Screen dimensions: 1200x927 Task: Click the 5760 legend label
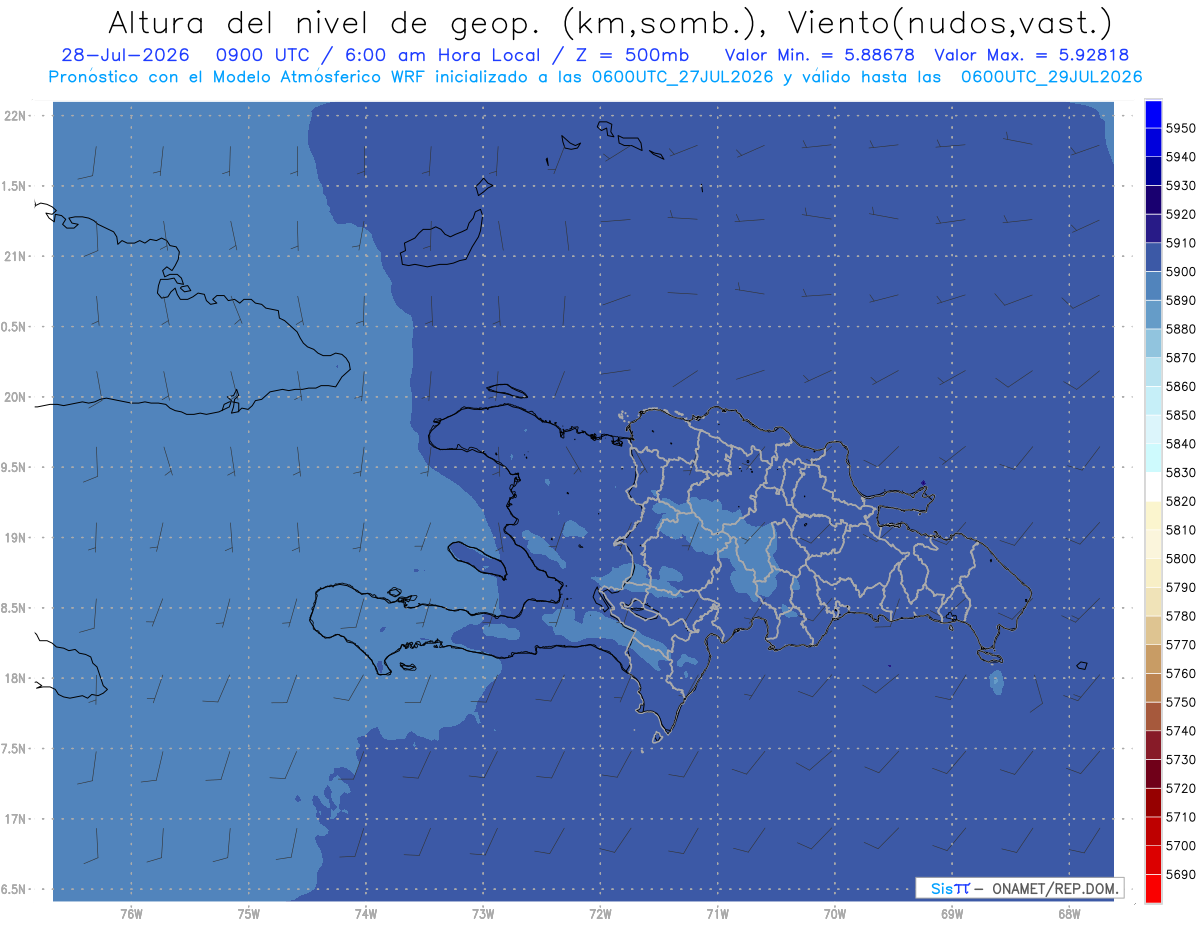coord(1180,674)
